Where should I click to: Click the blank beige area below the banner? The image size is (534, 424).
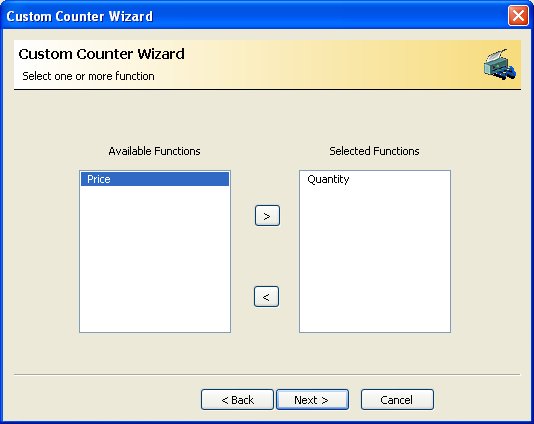pos(267,116)
